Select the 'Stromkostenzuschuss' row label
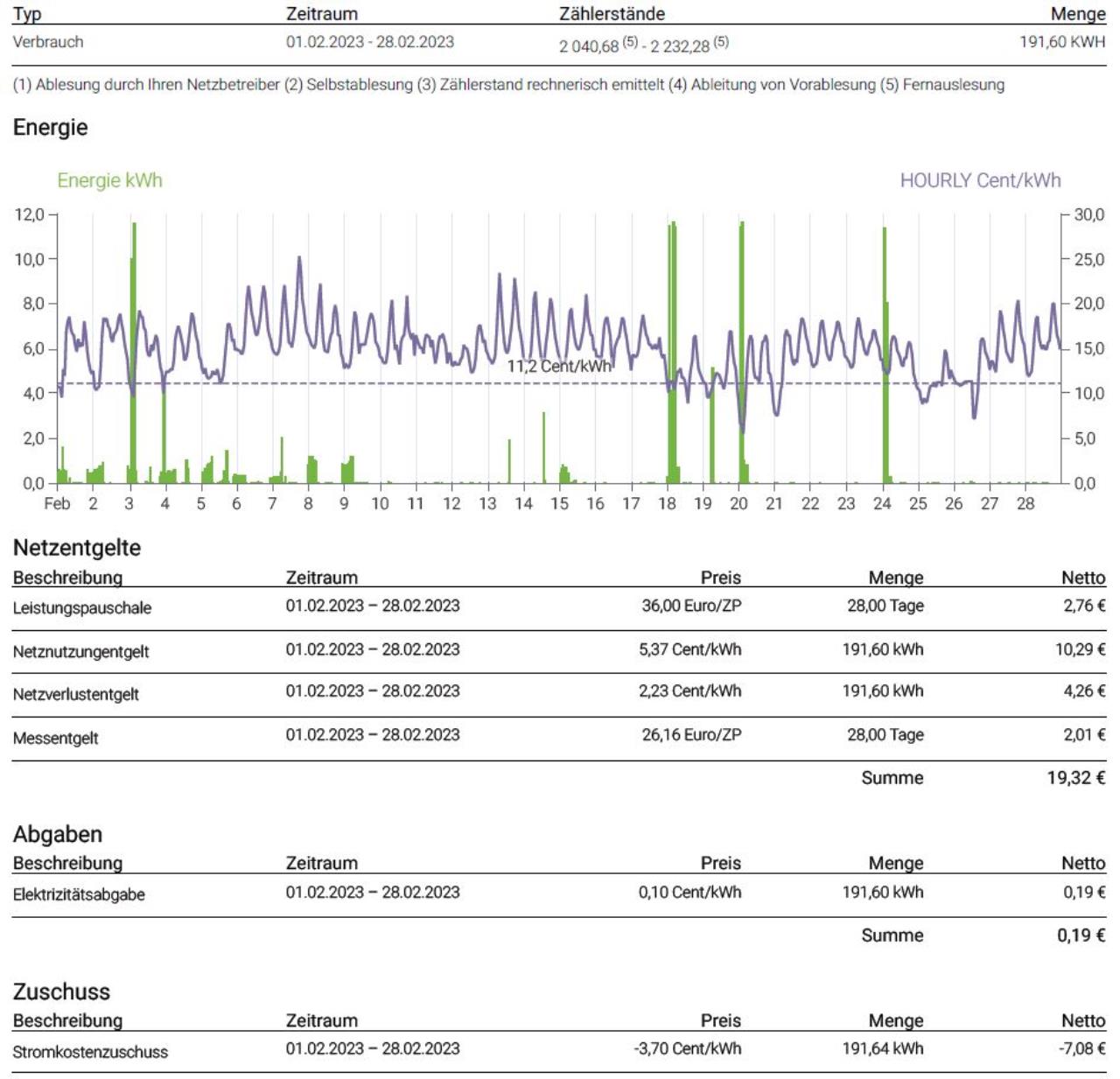This screenshot has height=1079, width=1120. [90, 1052]
